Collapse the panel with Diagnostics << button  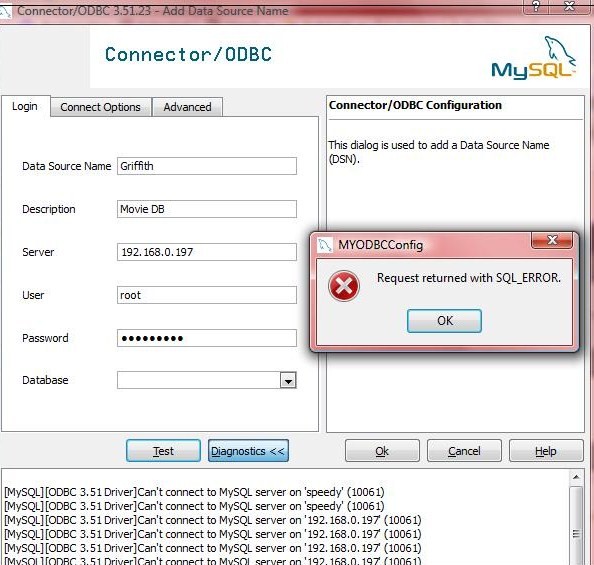click(248, 451)
